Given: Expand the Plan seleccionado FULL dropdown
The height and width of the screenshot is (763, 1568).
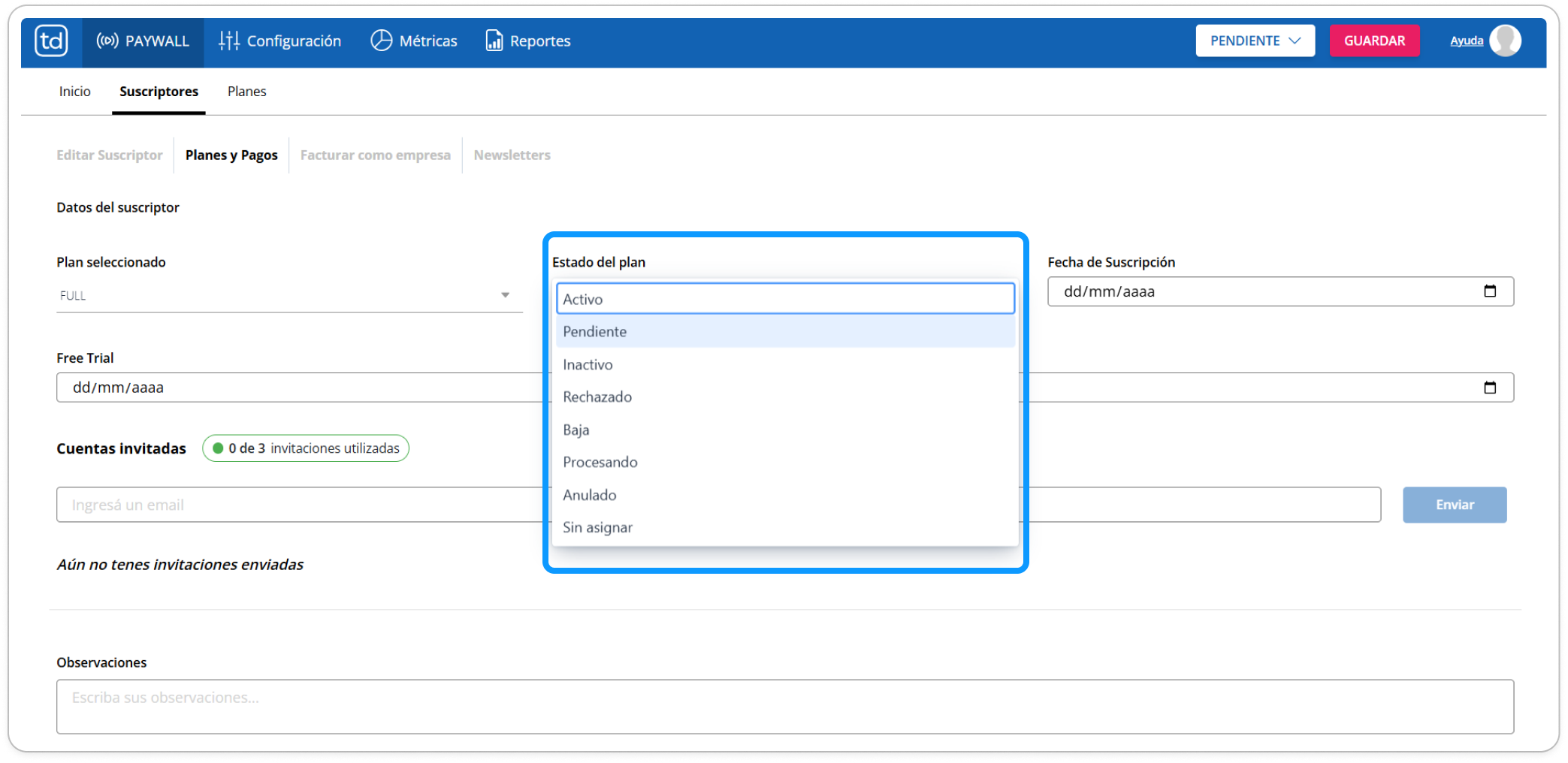Looking at the screenshot, I should 289,296.
